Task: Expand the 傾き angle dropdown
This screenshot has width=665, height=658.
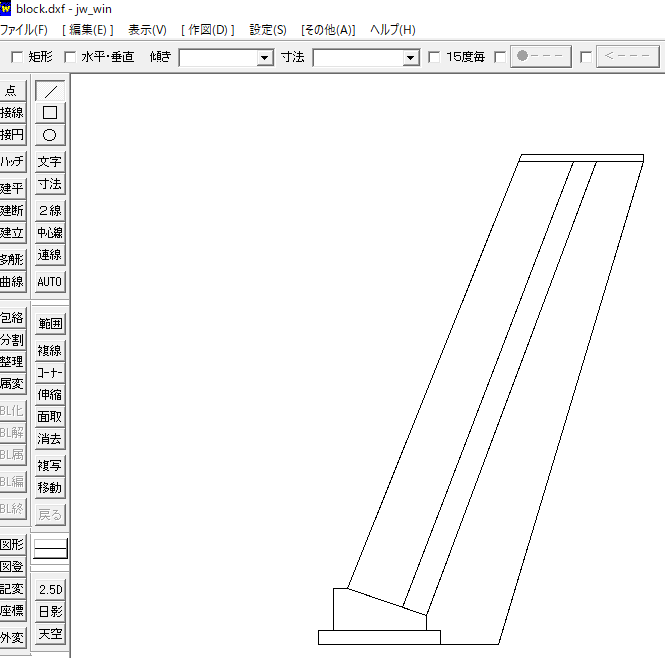Action: [265, 58]
